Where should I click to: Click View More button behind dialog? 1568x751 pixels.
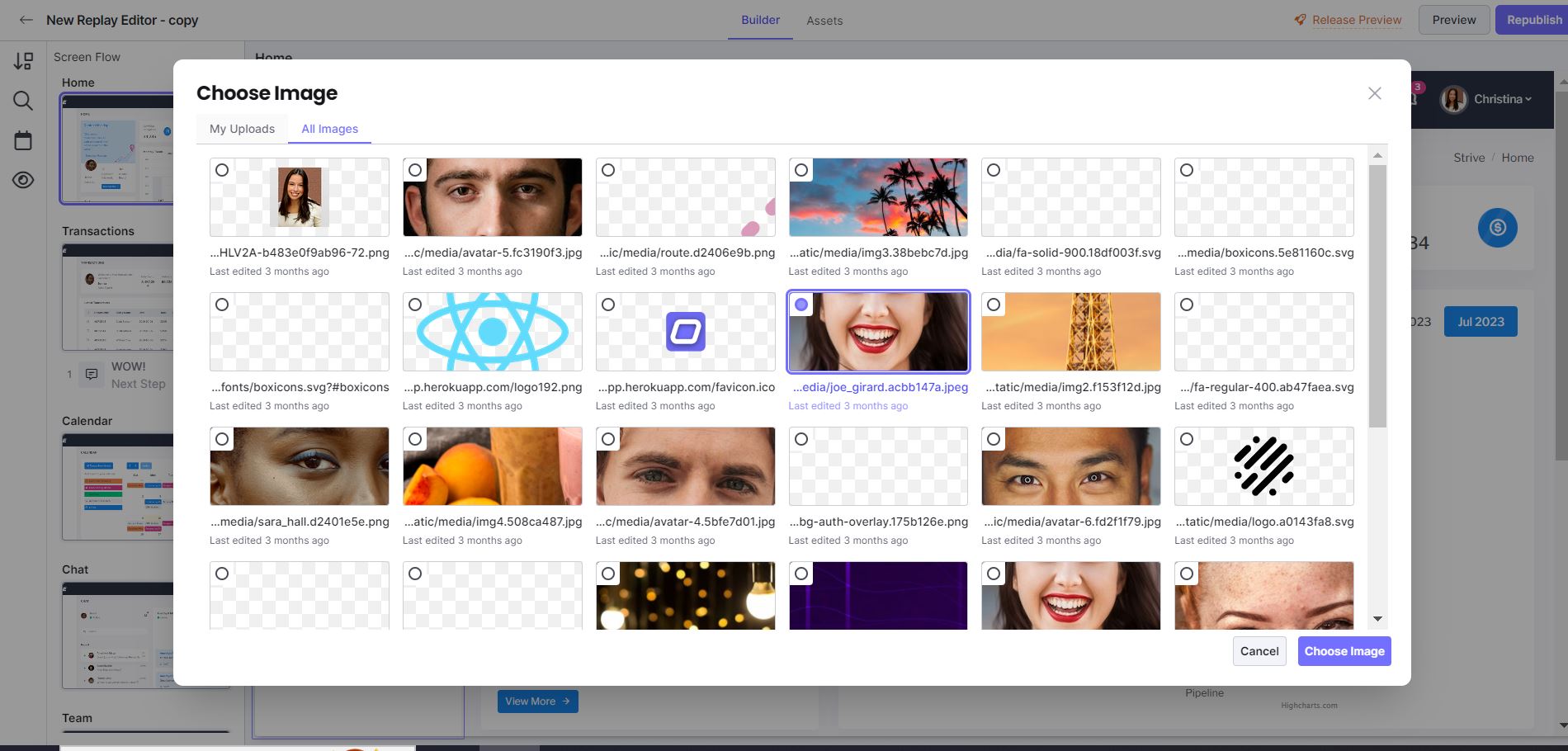pos(537,701)
